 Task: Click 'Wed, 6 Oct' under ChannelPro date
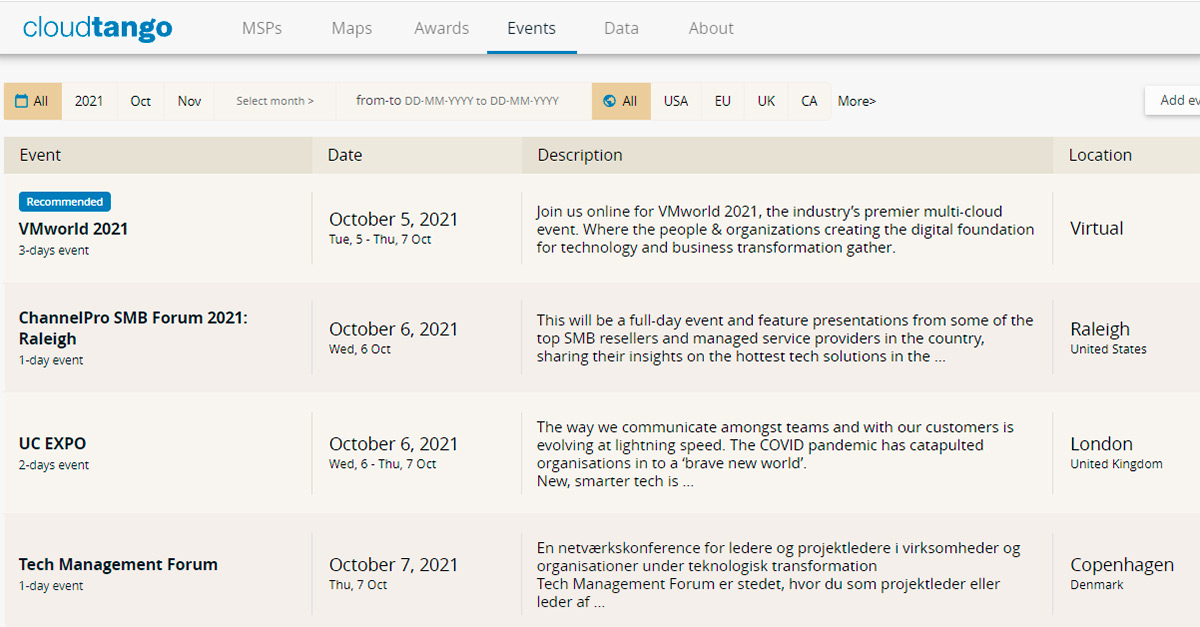[x=360, y=349]
